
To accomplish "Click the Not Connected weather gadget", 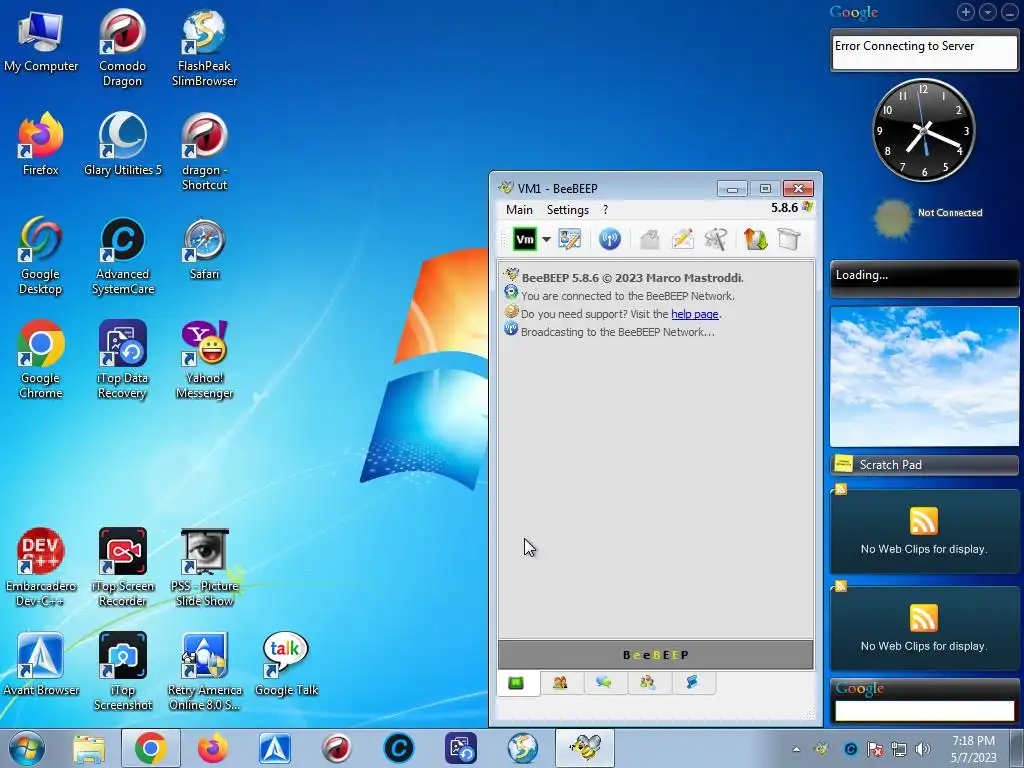I will pyautogui.click(x=927, y=217).
